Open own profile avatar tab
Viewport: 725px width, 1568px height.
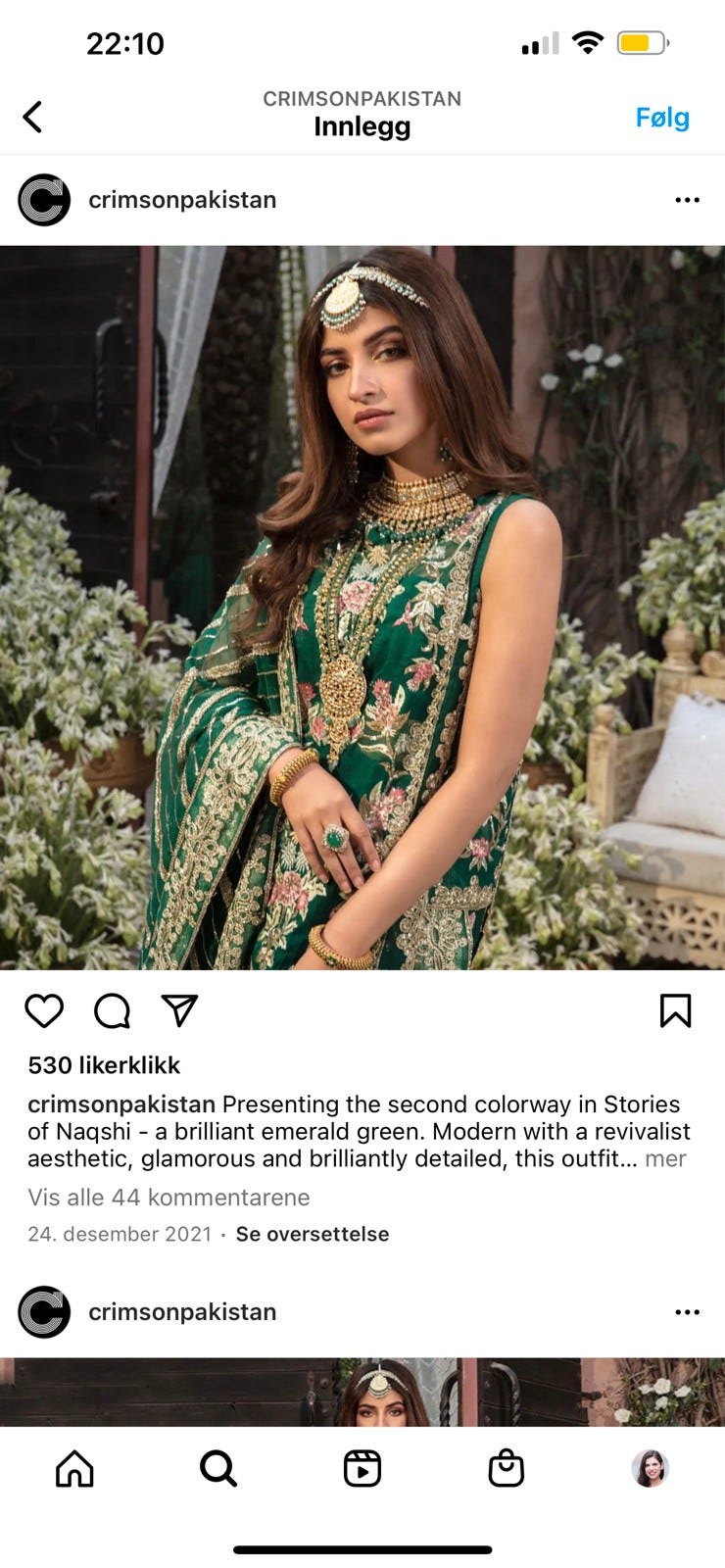[650, 1468]
